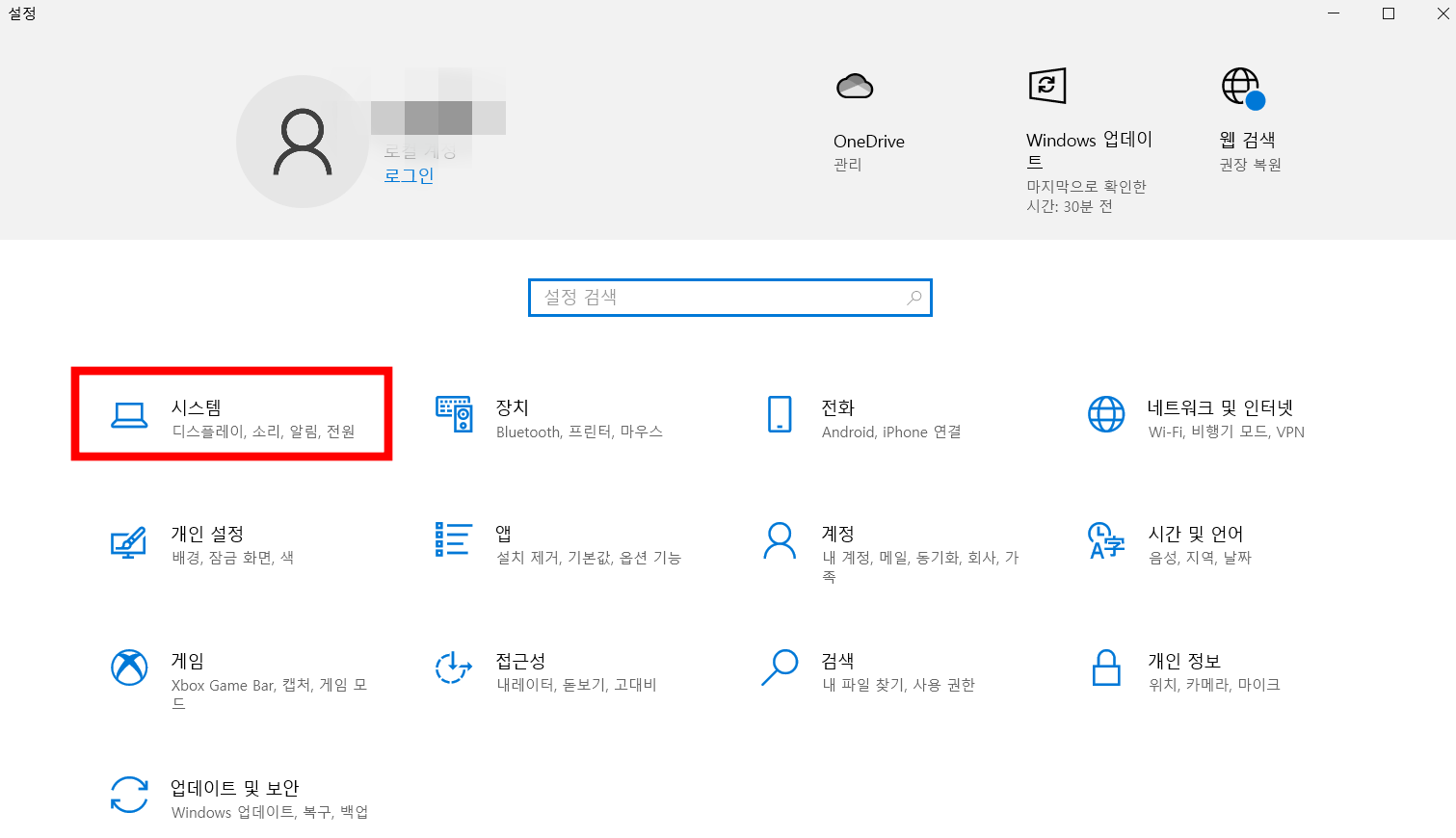The width and height of the screenshot is (1456, 838).
Task: Select the 게임 heading
Action: [x=188, y=661]
